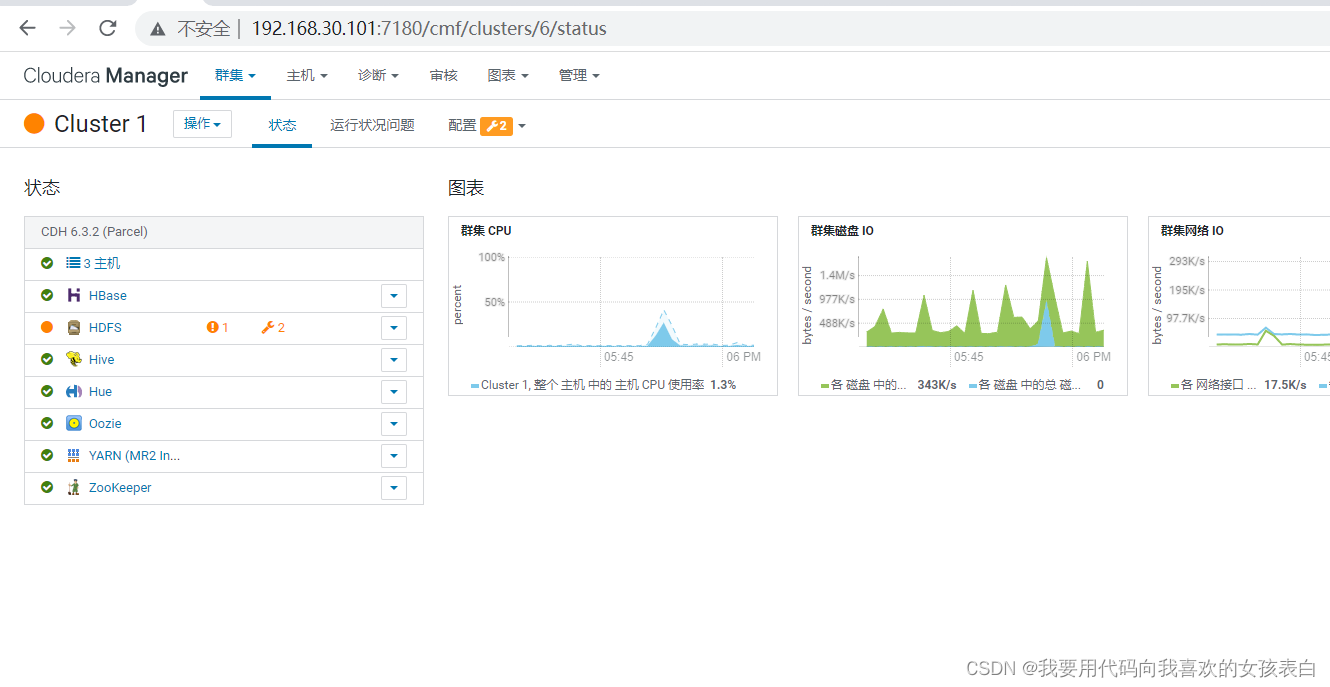1330x687 pixels.
Task: Click green health check beside Oozie
Action: point(47,423)
